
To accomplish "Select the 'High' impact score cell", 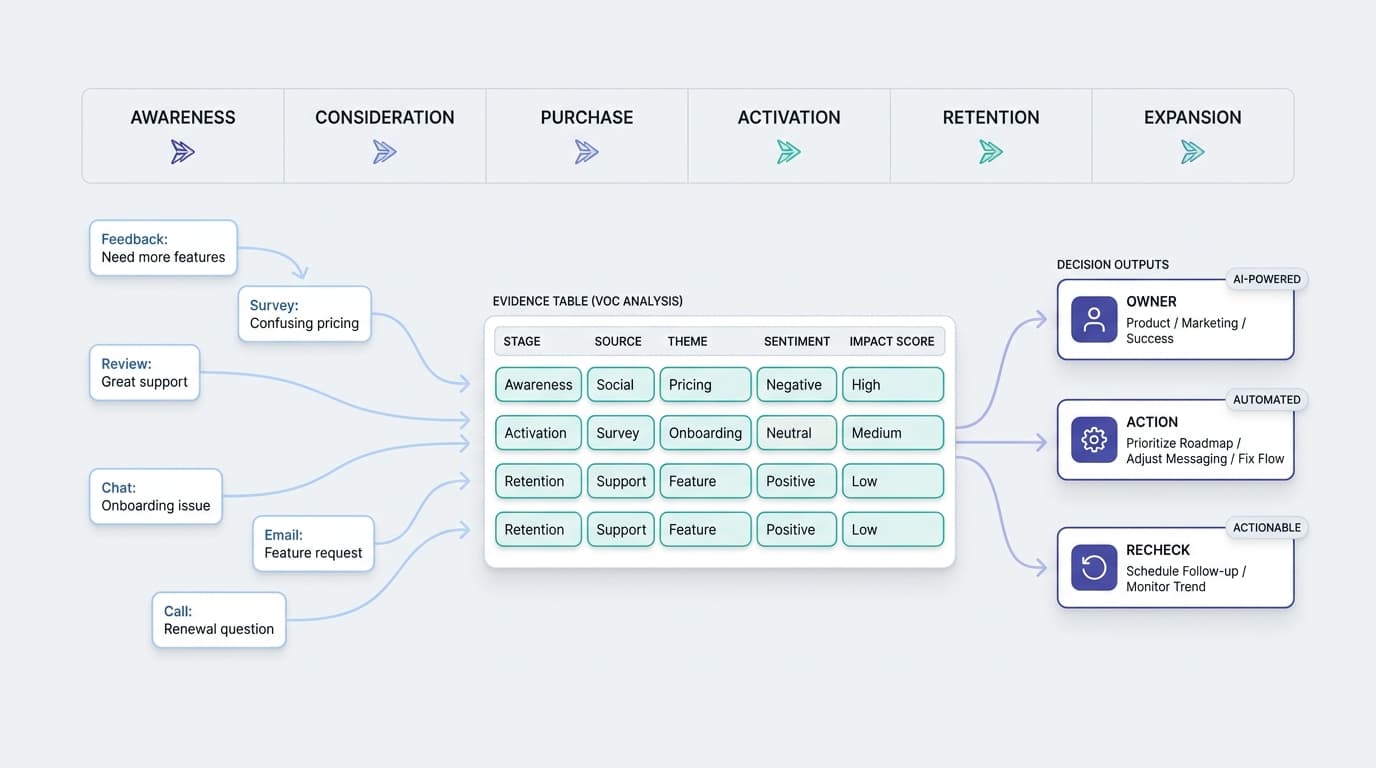I will pyautogui.click(x=893, y=385).
